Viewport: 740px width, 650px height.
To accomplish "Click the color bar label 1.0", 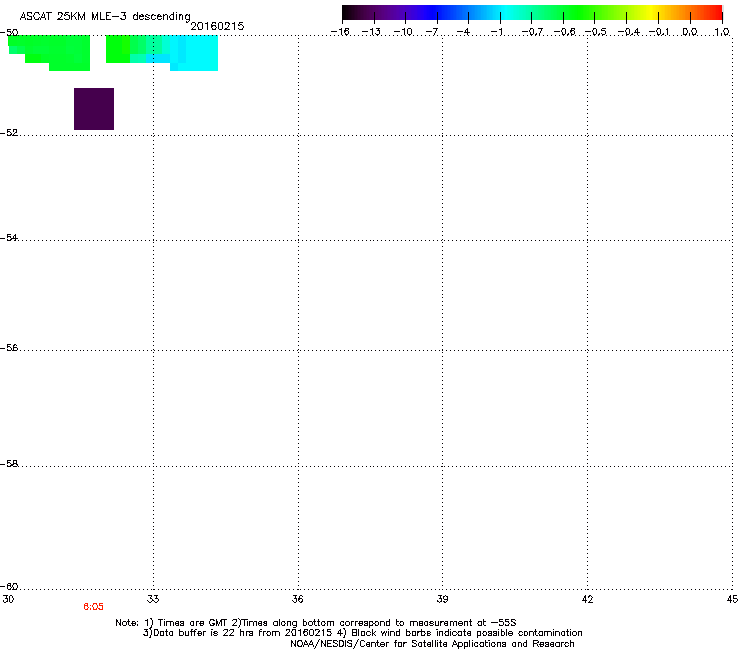I will [722, 32].
